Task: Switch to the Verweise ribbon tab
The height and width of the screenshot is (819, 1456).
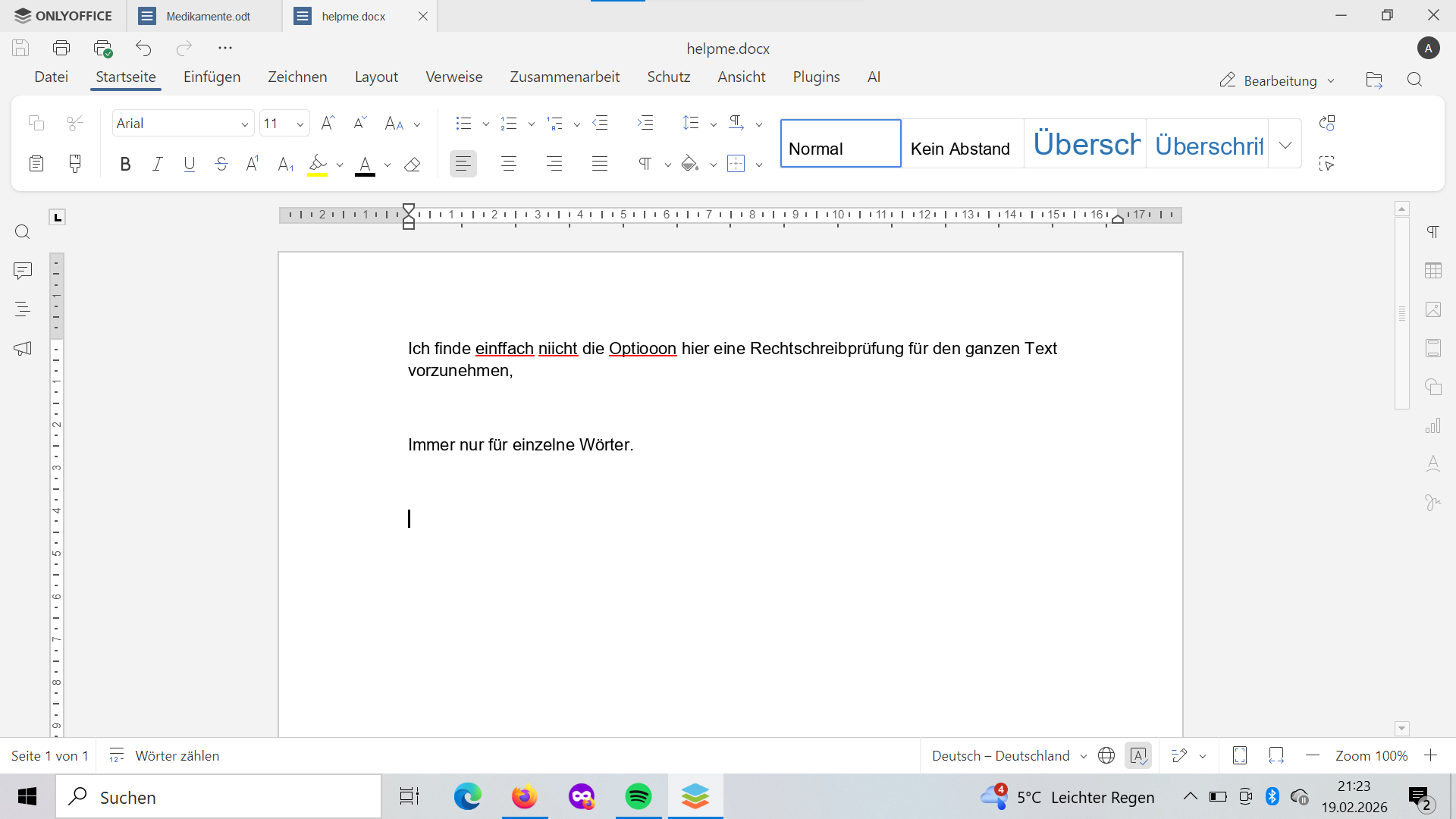Action: (x=453, y=77)
